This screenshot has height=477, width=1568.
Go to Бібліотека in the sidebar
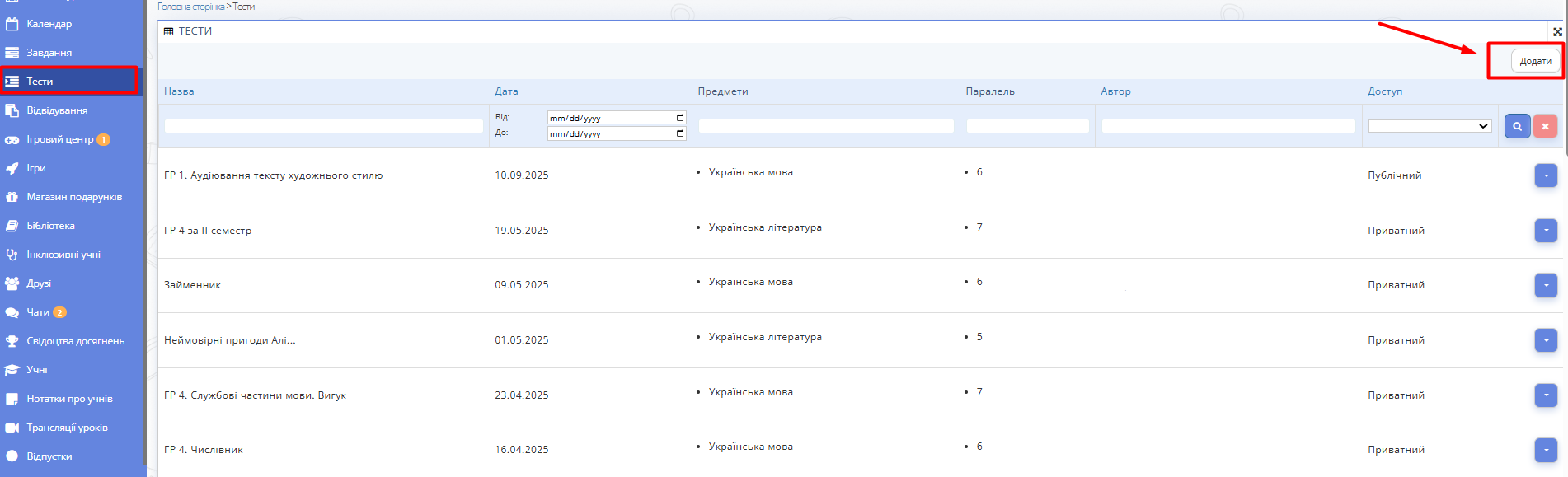point(50,226)
